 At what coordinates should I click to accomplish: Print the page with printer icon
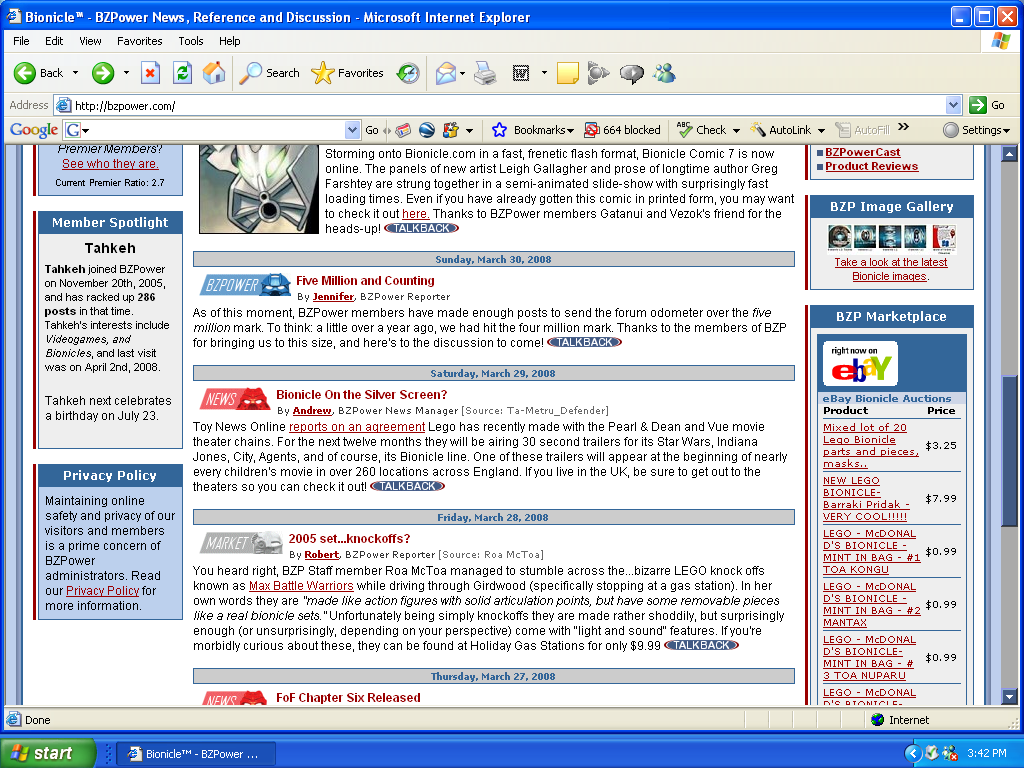485,73
